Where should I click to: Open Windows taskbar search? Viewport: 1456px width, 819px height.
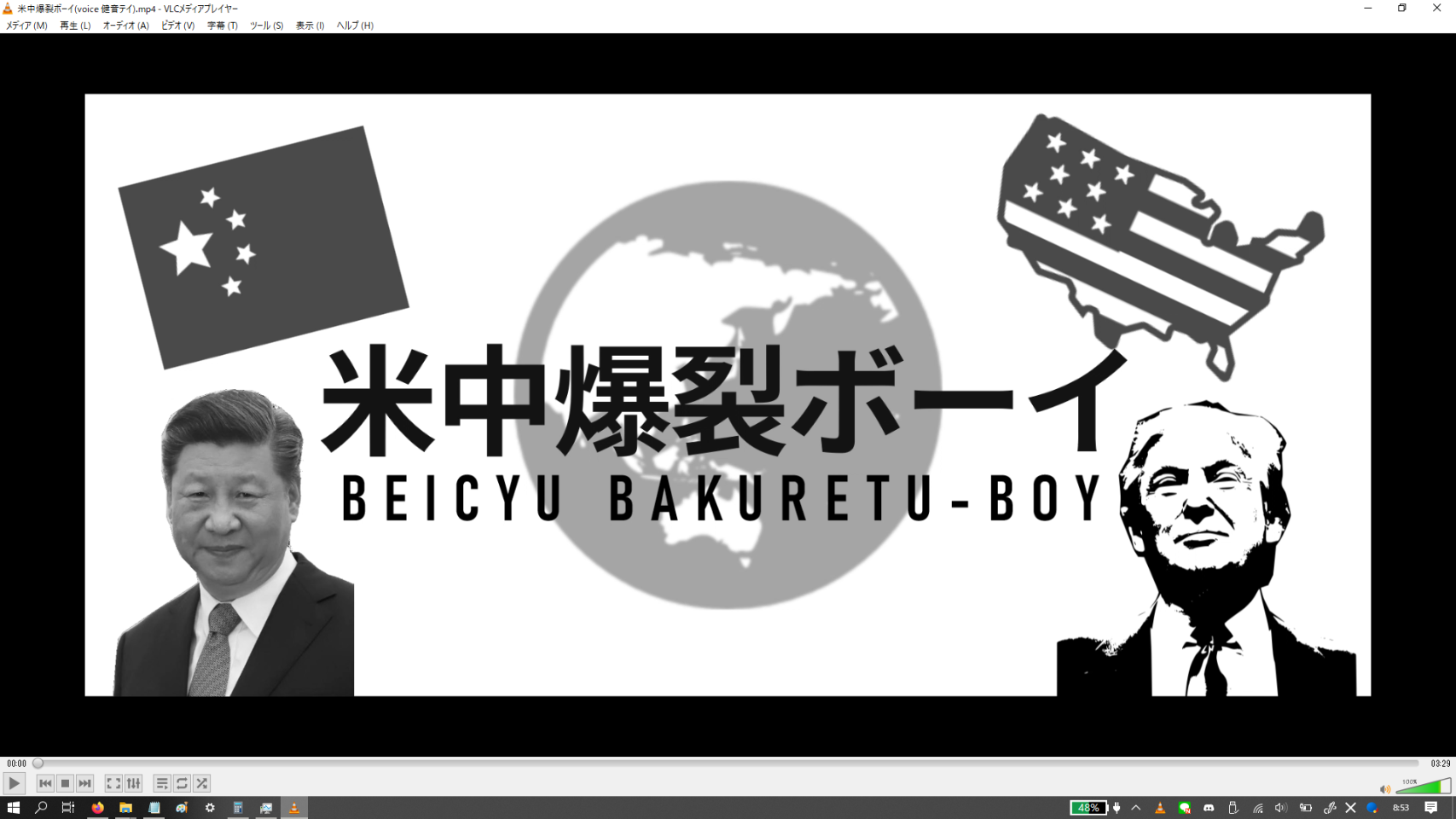pos(41,808)
